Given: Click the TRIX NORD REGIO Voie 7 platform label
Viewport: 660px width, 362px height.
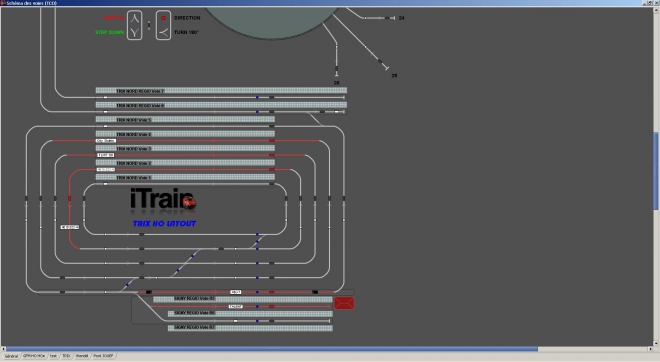Looking at the screenshot, I should [140, 91].
